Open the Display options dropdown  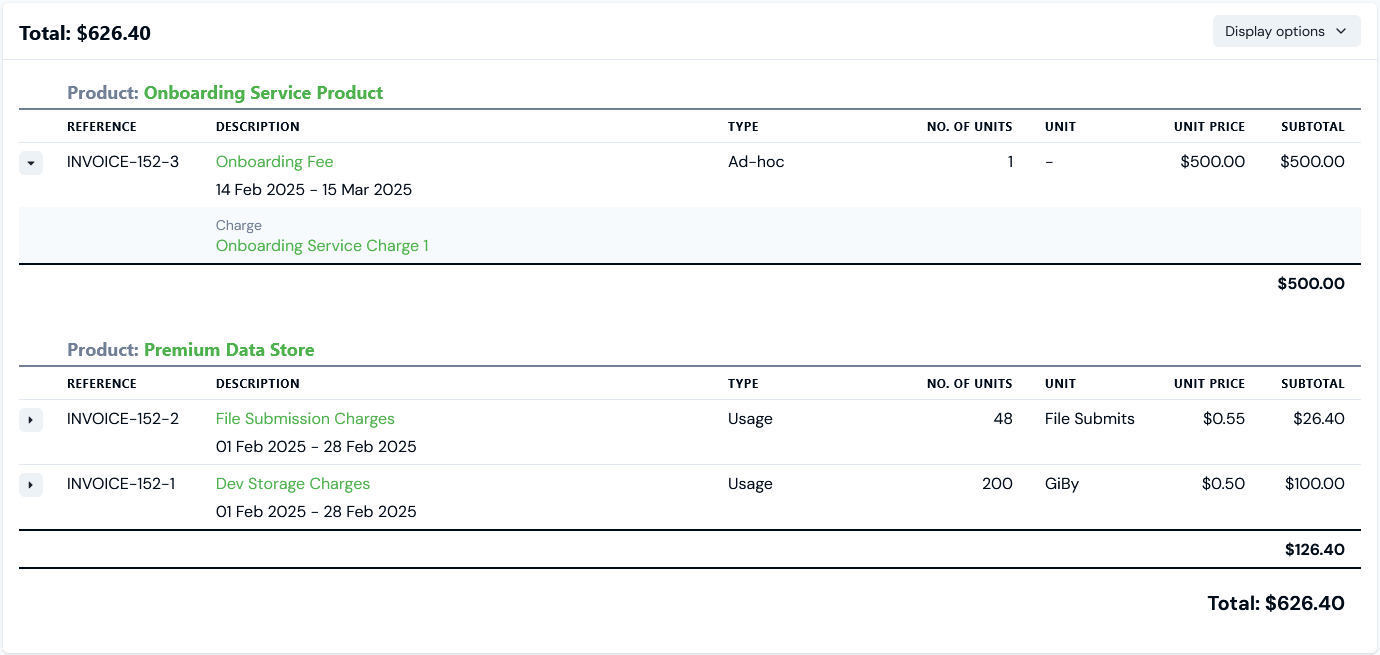[1286, 31]
